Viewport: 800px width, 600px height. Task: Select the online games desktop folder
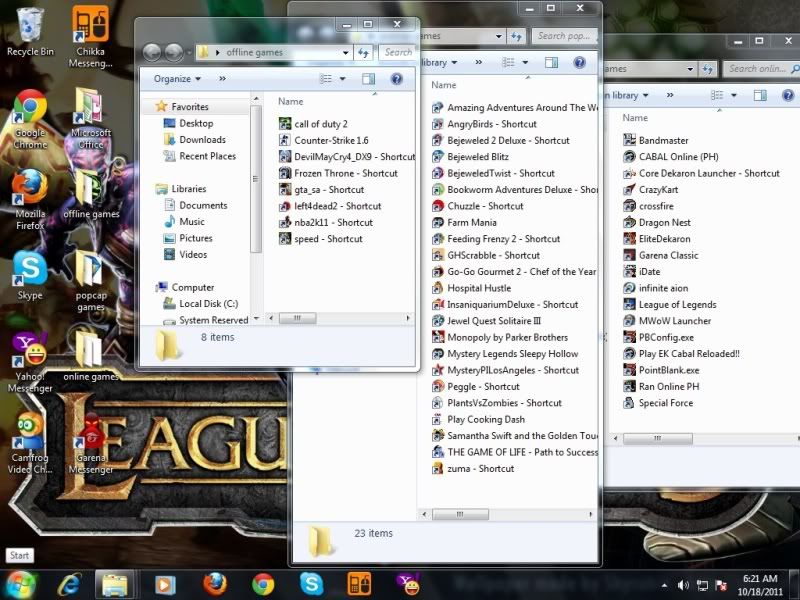[x=91, y=356]
